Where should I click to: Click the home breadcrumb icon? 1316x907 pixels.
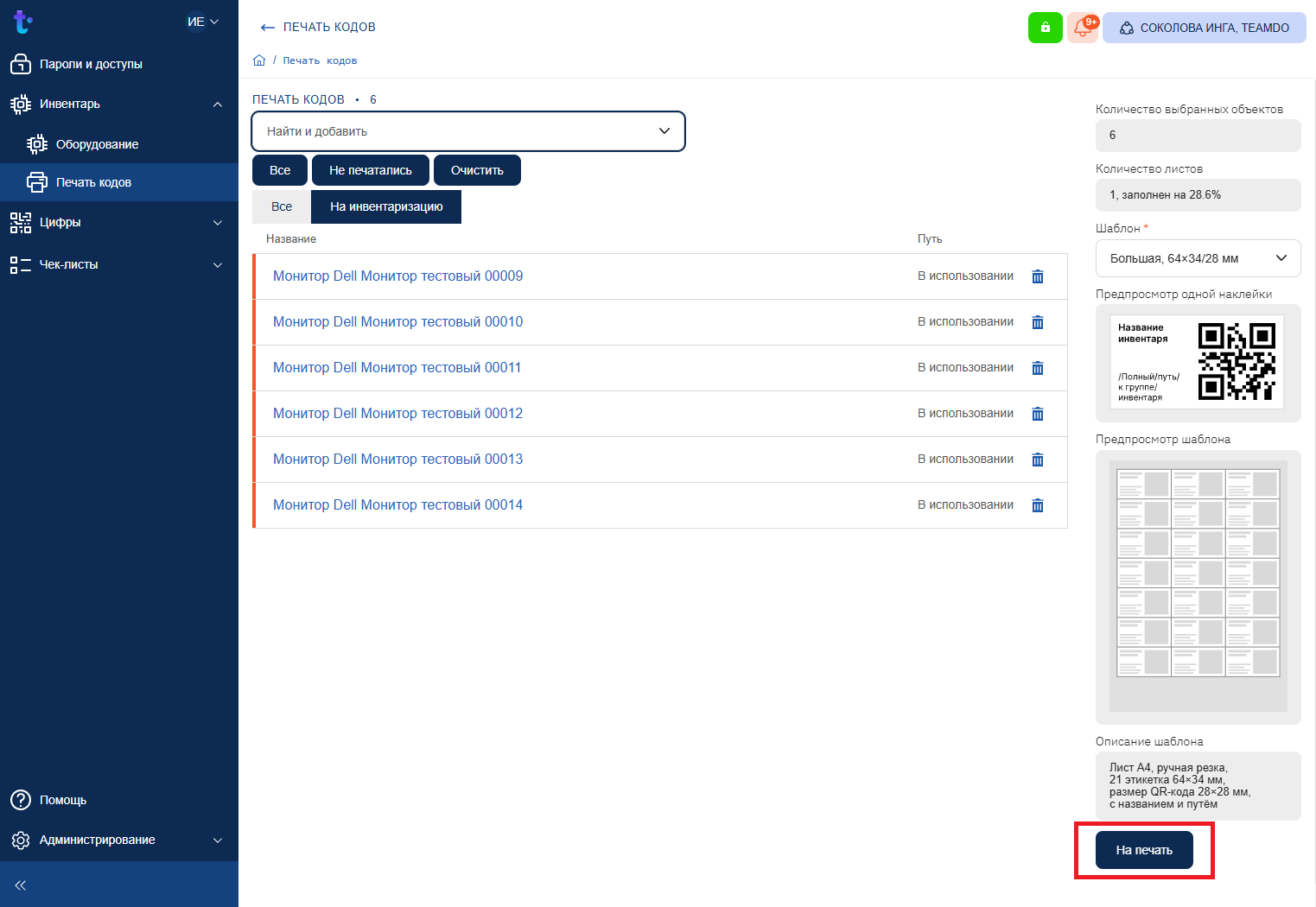(259, 60)
